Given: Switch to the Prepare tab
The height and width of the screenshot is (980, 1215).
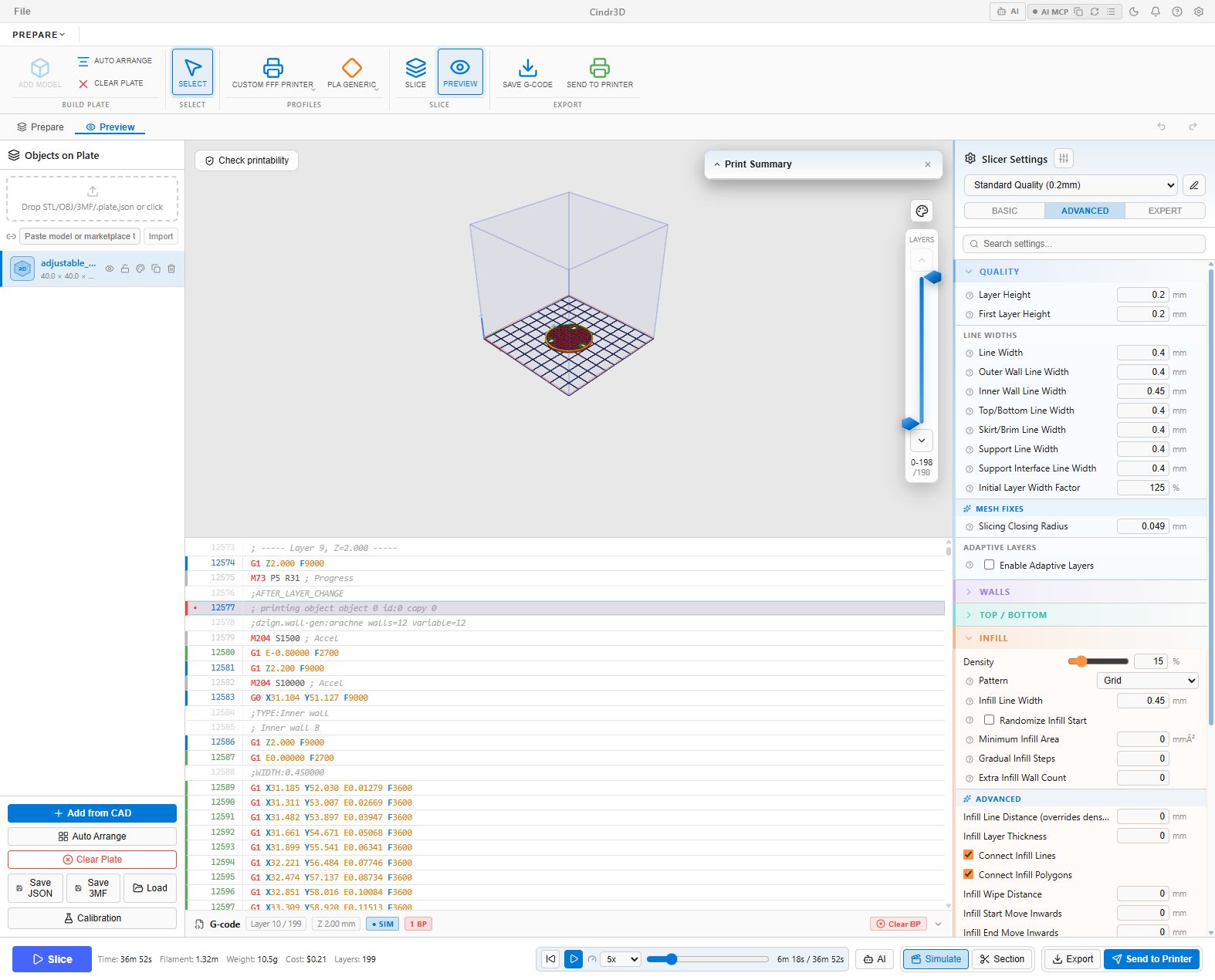Looking at the screenshot, I should [40, 127].
